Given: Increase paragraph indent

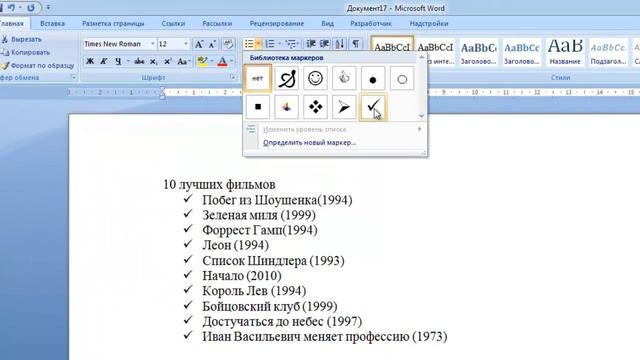Looking at the screenshot, I should click(325, 44).
